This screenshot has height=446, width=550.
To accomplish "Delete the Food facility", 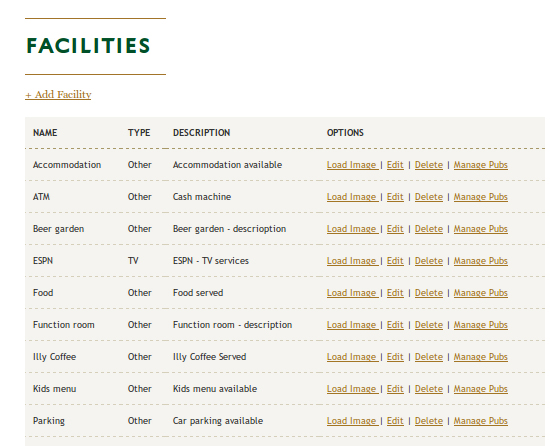I will point(429,293).
